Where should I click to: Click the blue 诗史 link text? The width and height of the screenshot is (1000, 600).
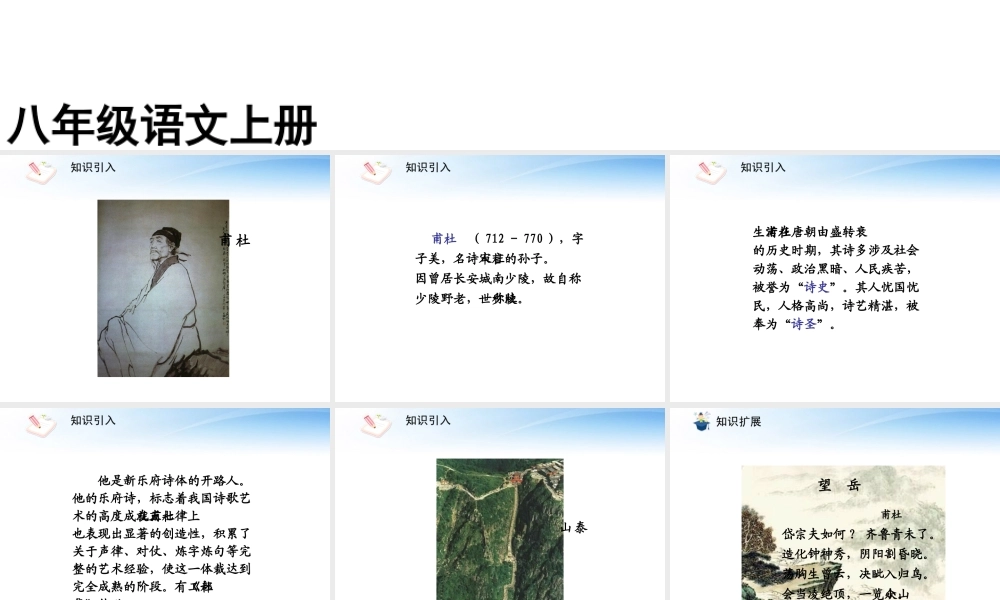tap(816, 287)
